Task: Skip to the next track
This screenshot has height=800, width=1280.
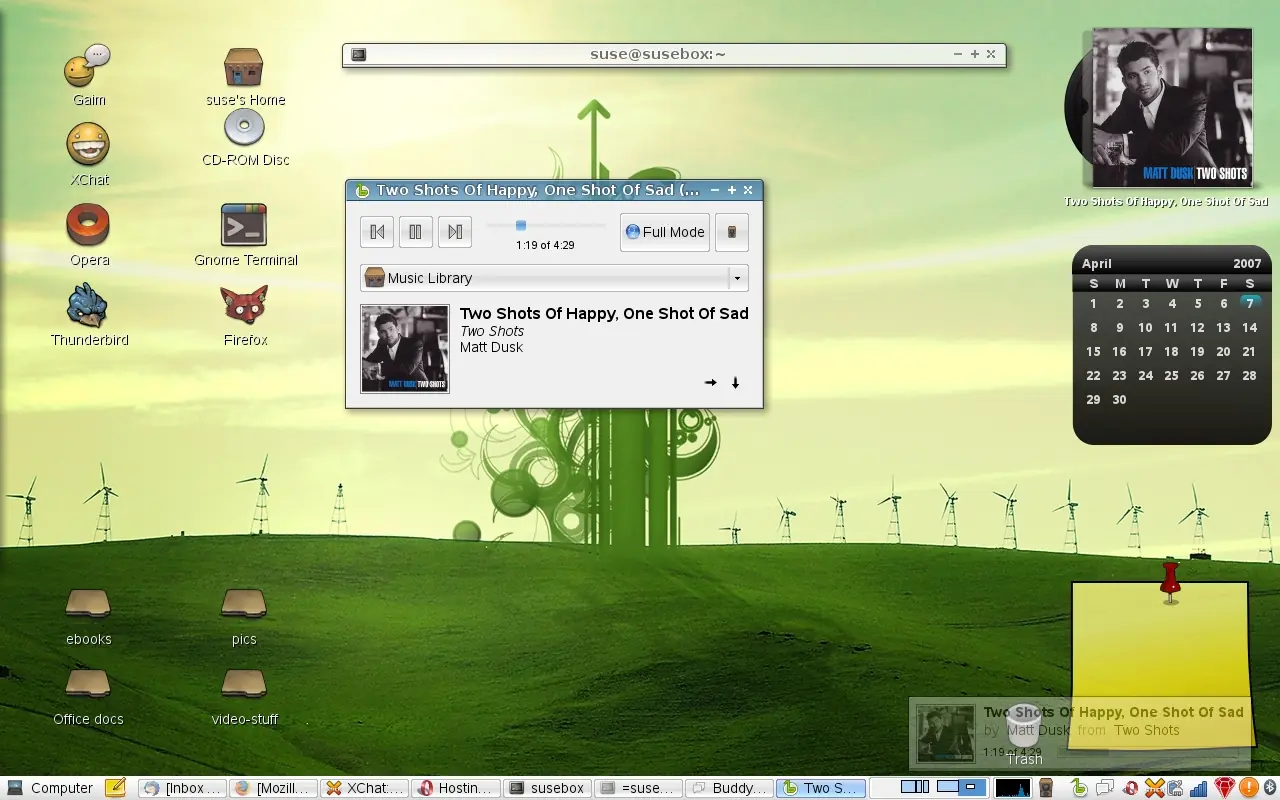Action: (x=454, y=232)
